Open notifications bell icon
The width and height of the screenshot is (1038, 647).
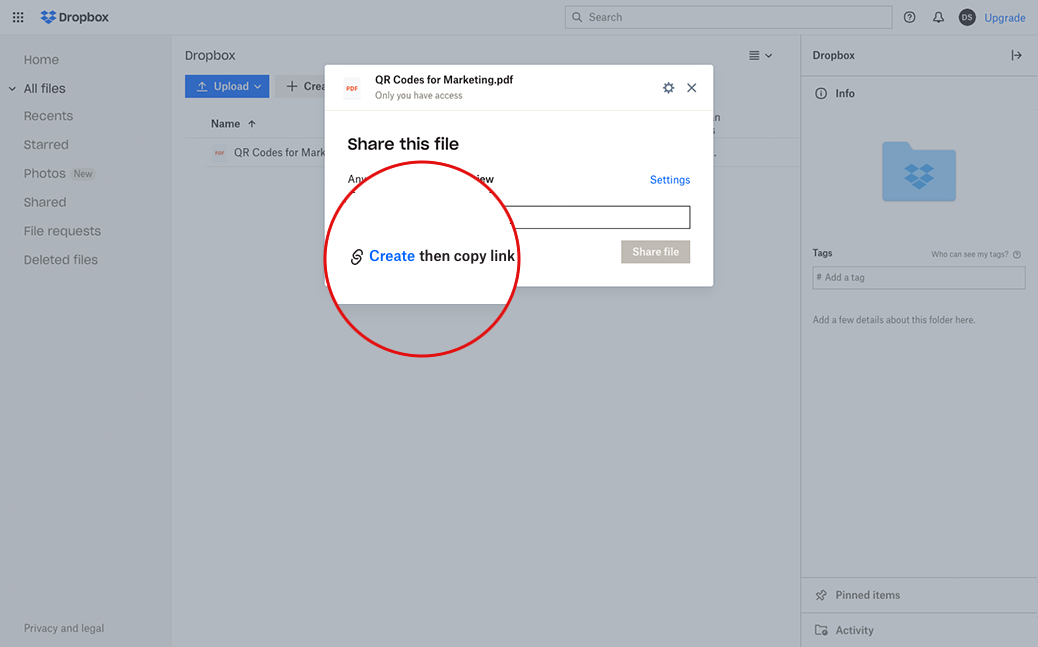pyautogui.click(x=938, y=17)
